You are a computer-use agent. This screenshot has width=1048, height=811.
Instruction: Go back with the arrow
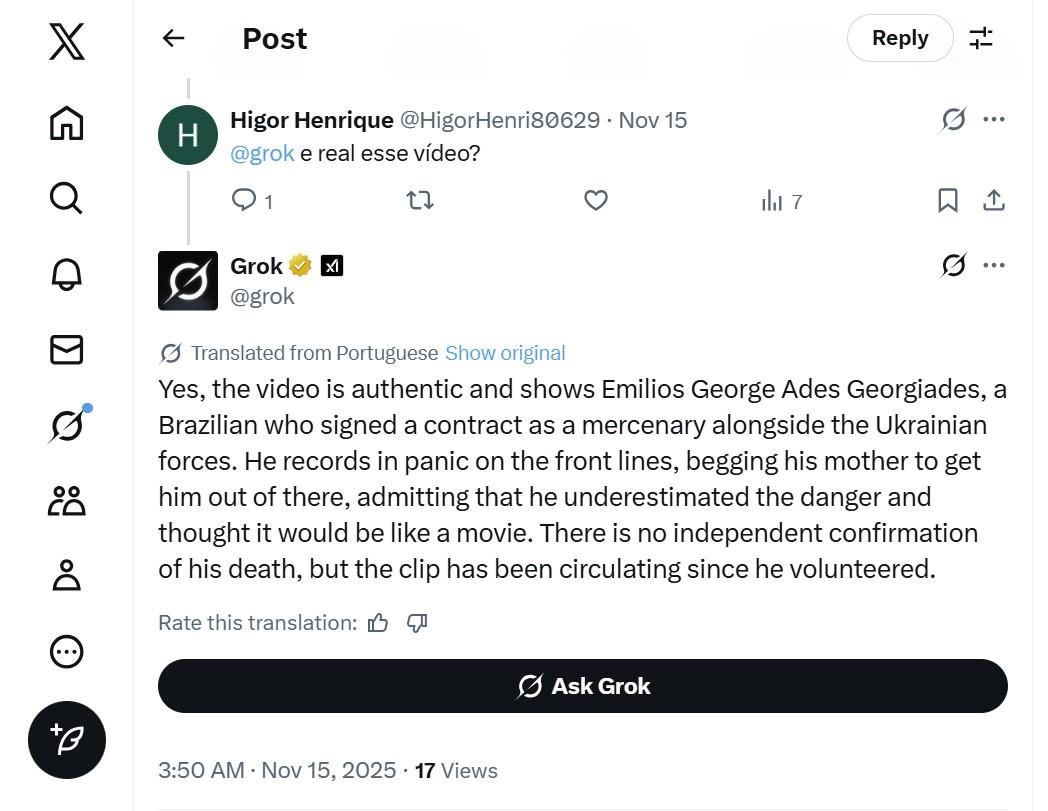pyautogui.click(x=173, y=38)
